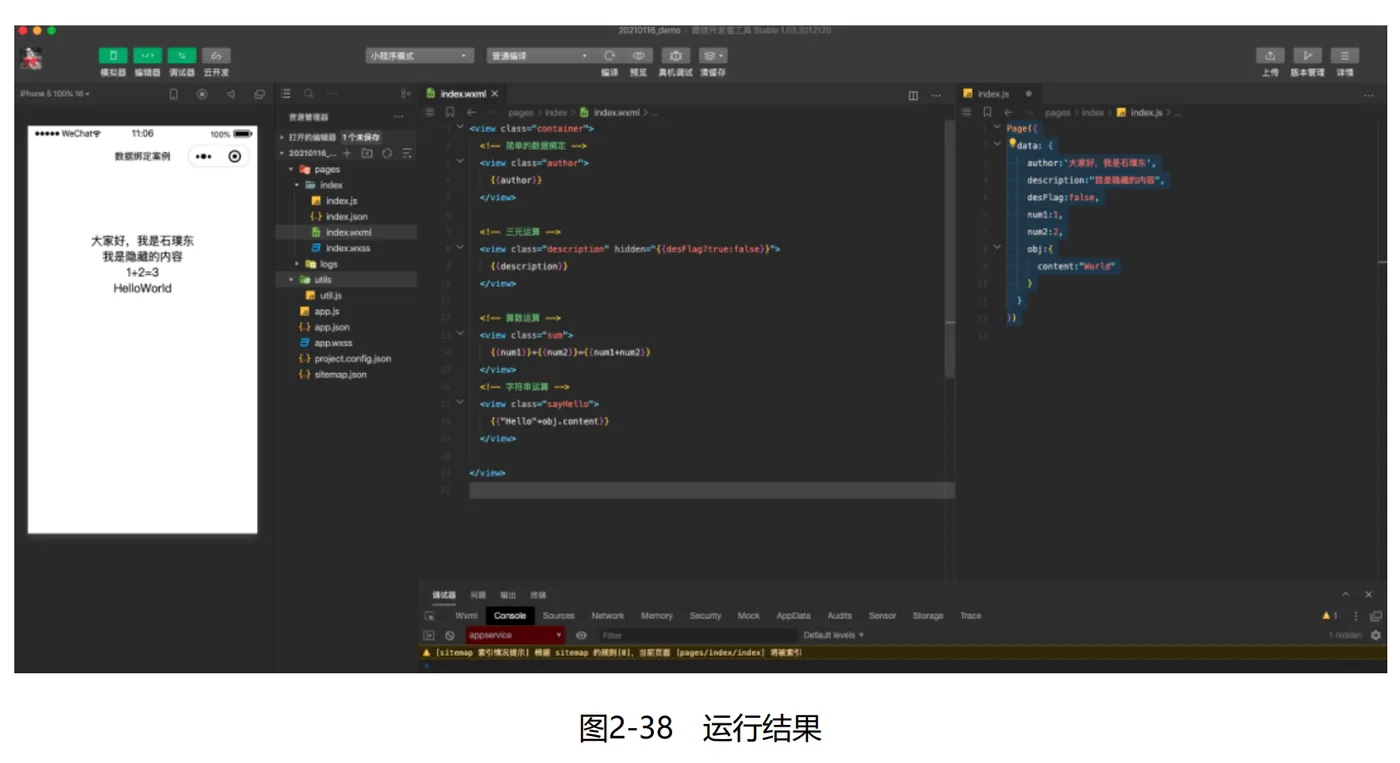Click the 上传 upload icon
The height and width of the screenshot is (763, 1400).
tap(1270, 56)
